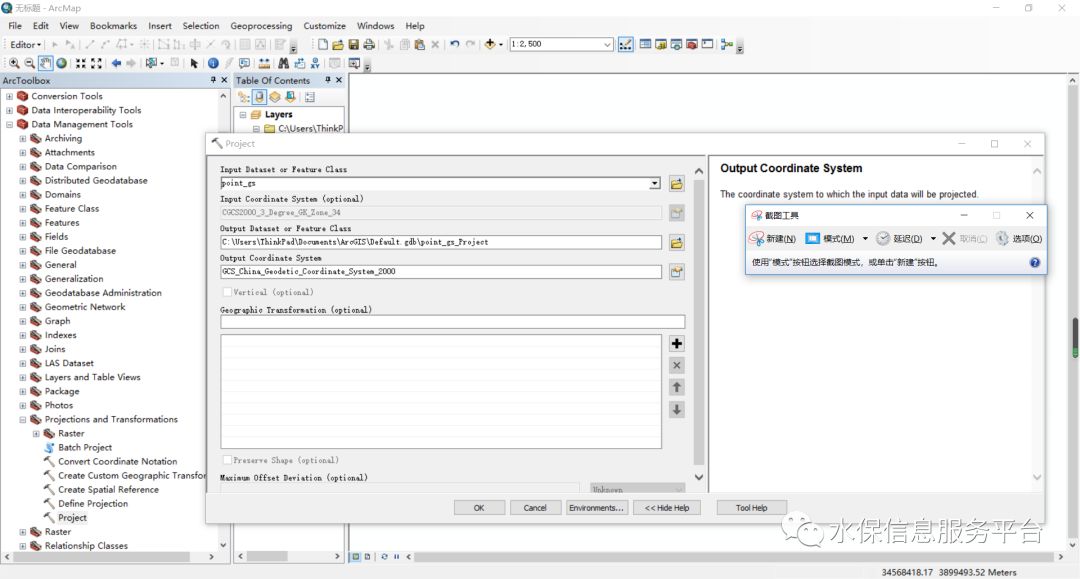1080x579 pixels.
Task: Open Tool Help
Action: tap(751, 508)
